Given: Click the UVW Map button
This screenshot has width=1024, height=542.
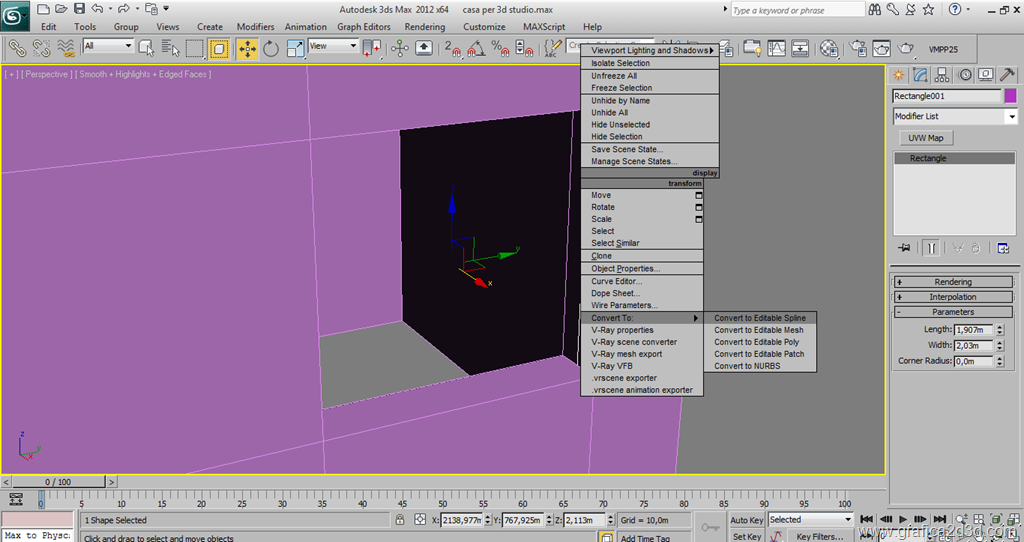Looking at the screenshot, I should 925,138.
